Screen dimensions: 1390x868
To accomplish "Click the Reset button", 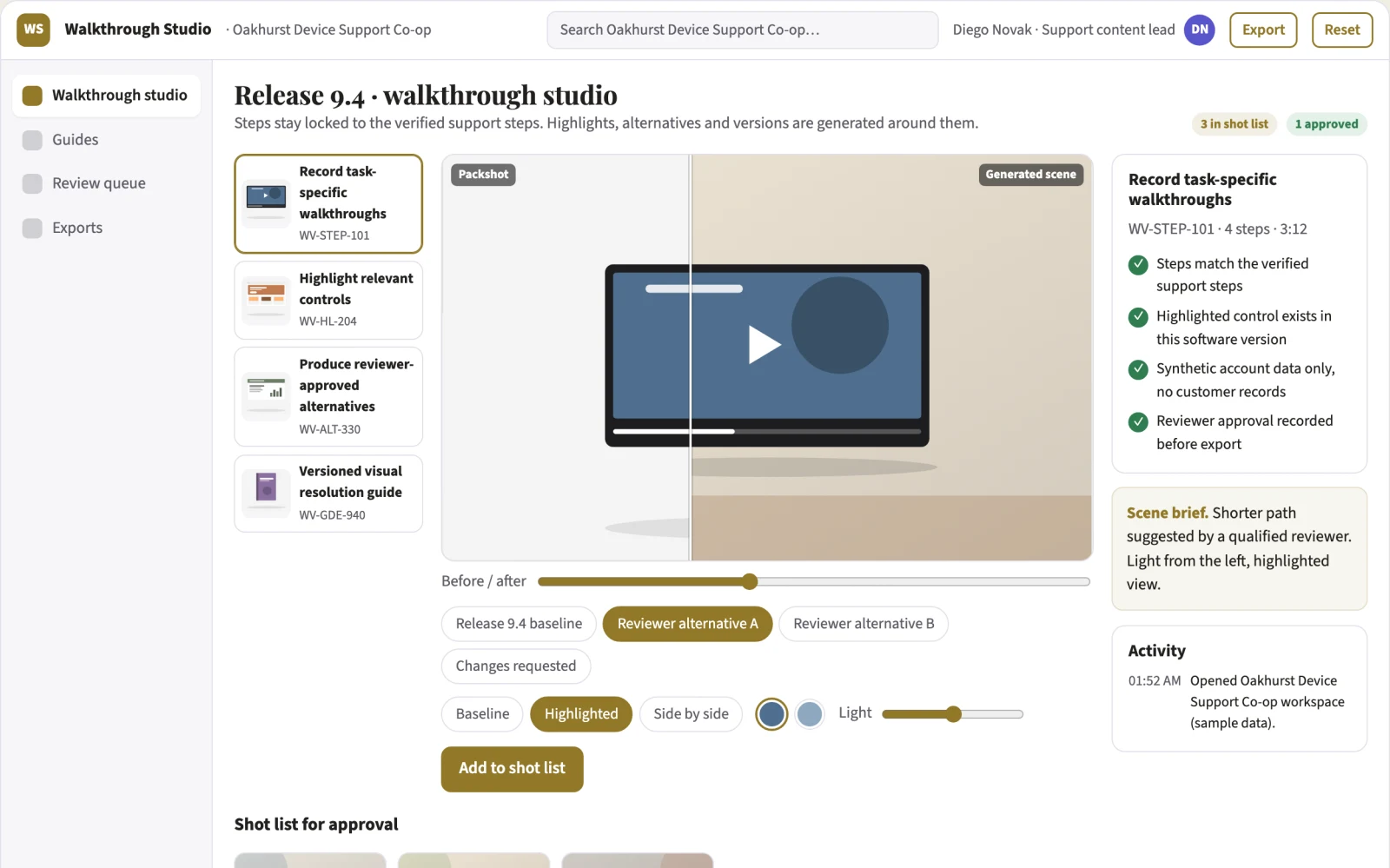I will pyautogui.click(x=1342, y=30).
